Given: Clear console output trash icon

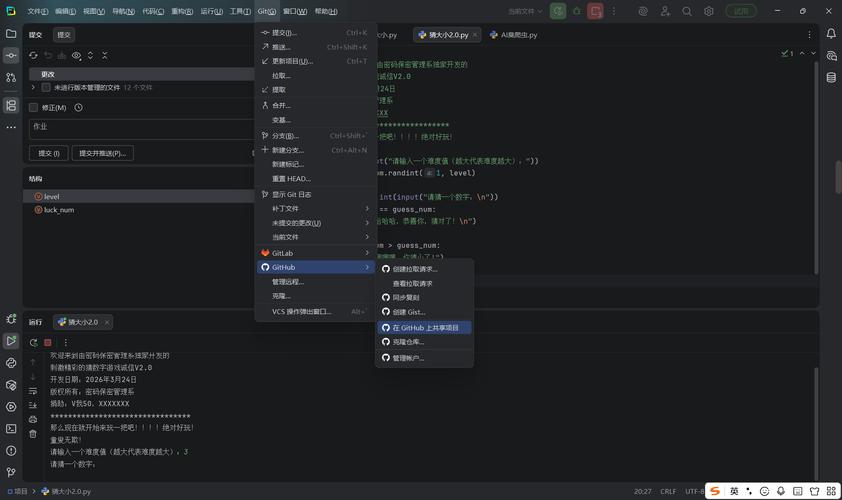Looking at the screenshot, I should coord(33,434).
